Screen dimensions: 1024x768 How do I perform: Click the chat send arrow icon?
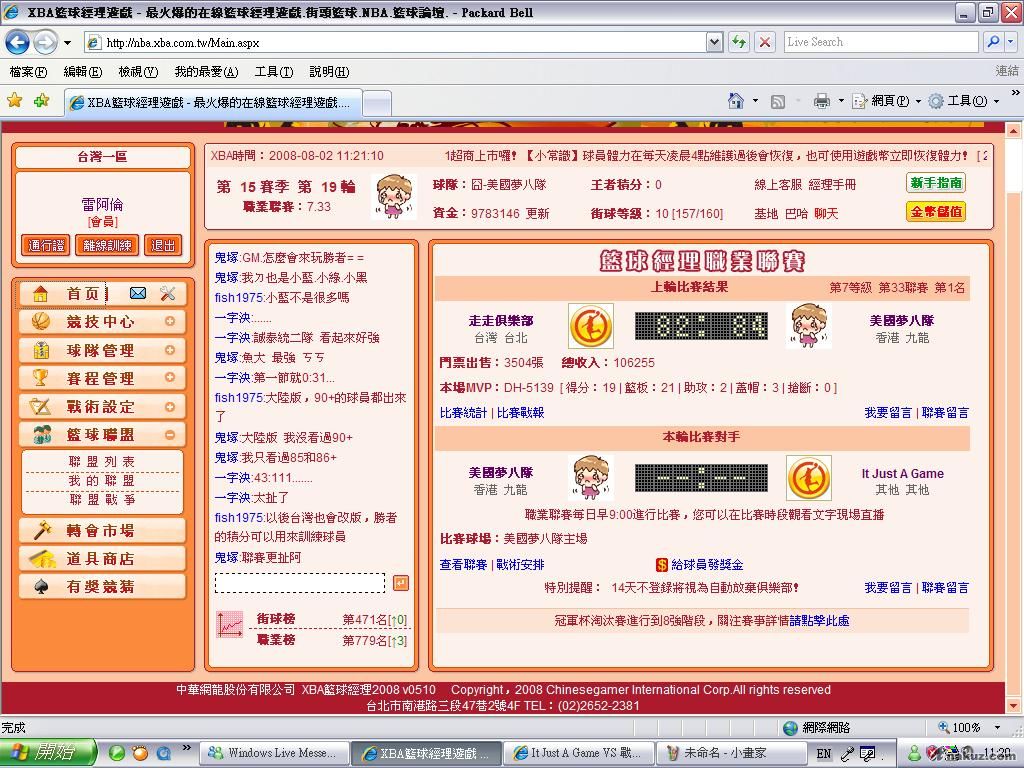tap(400, 583)
